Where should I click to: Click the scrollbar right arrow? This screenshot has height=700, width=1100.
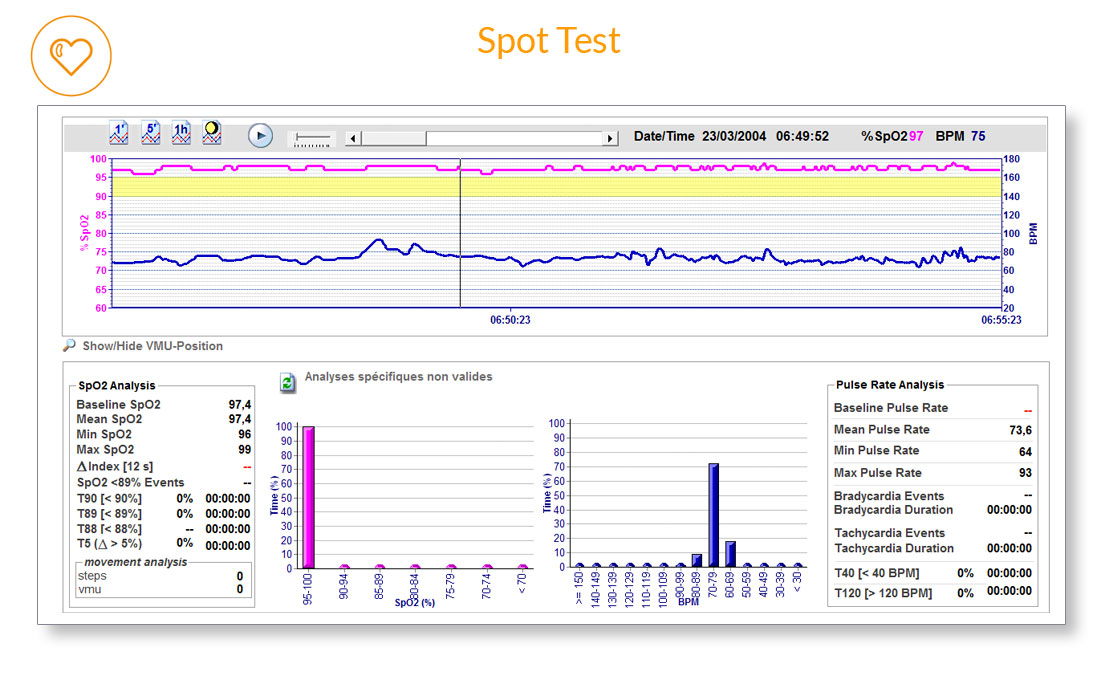(610, 138)
